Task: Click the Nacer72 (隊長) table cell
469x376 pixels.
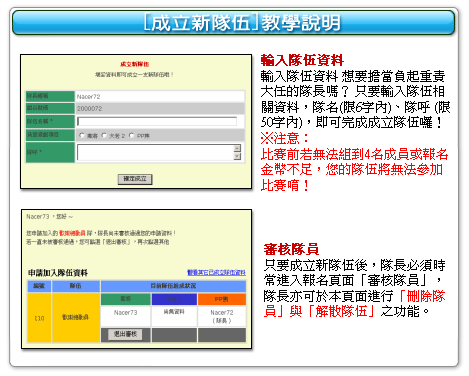Action: tap(222, 316)
